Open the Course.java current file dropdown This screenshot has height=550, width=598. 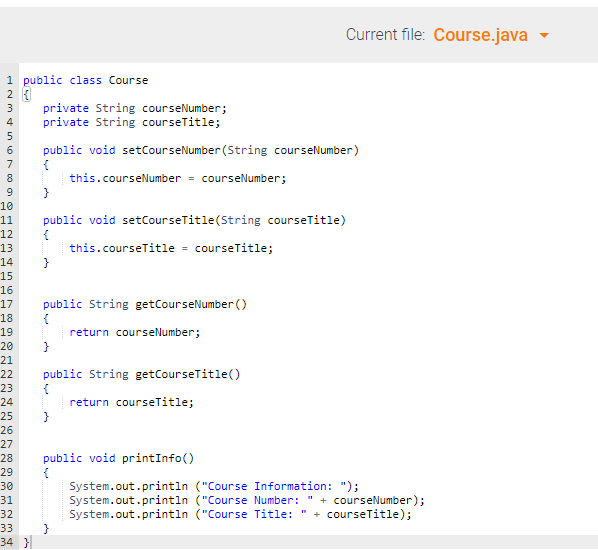coord(490,35)
